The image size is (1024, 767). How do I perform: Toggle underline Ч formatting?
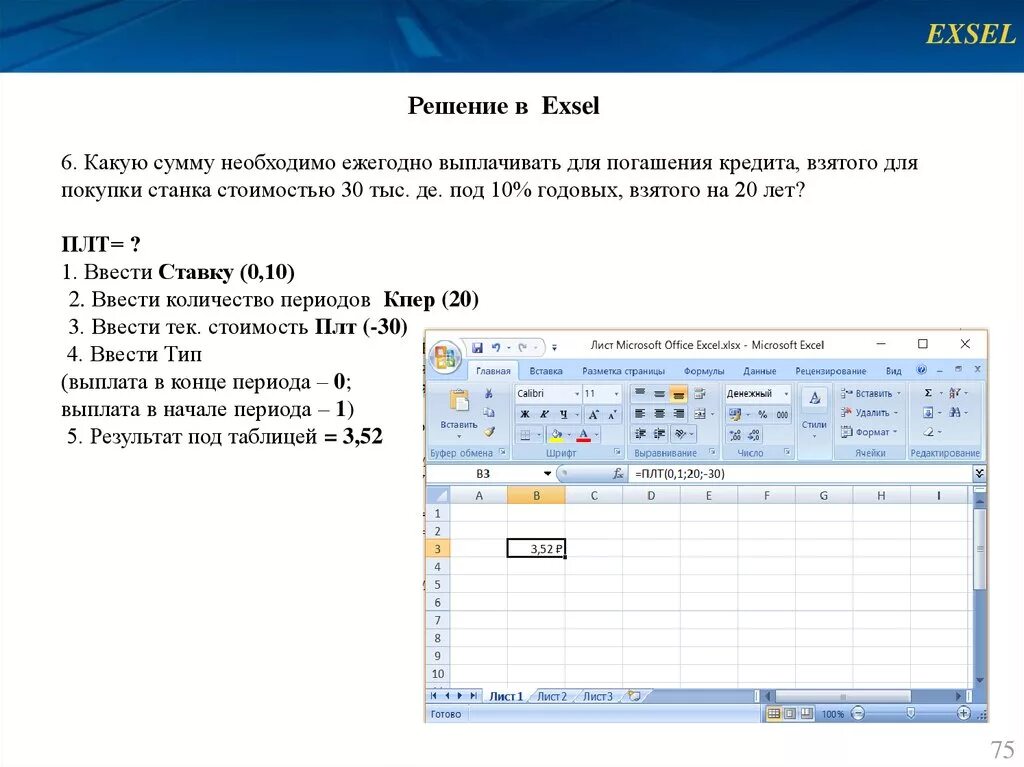(563, 414)
